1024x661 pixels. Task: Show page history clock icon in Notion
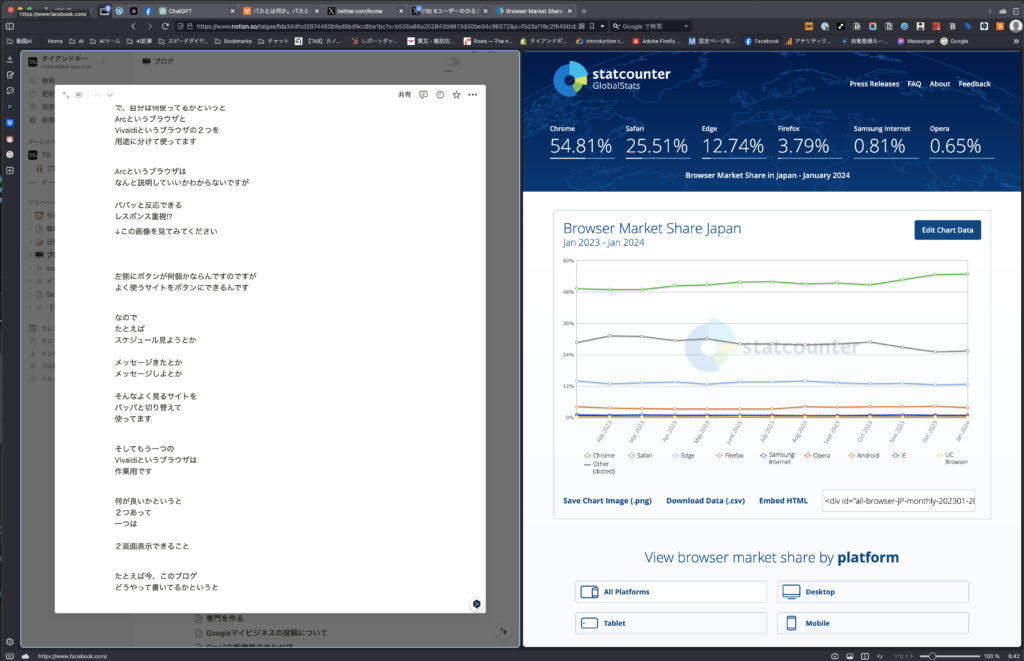coord(440,95)
